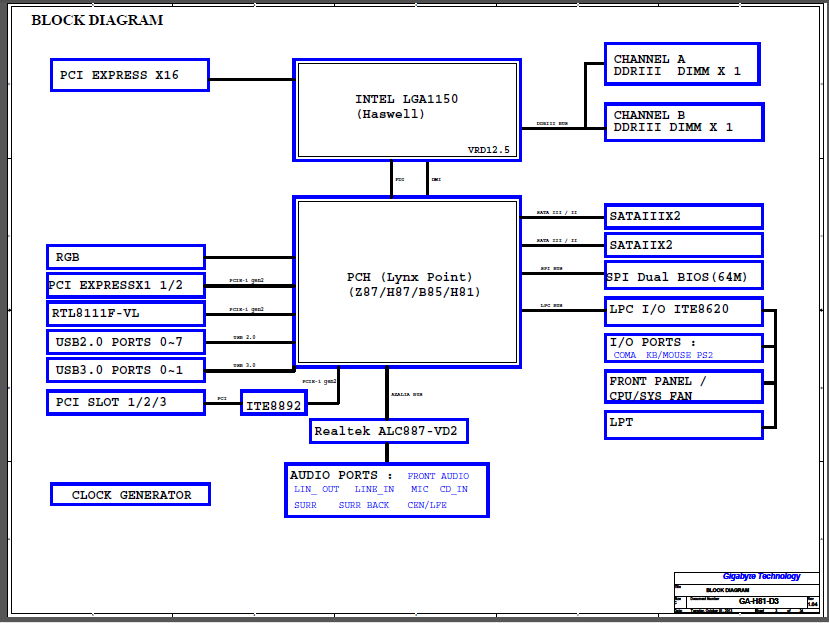Select the 'CHANNEL B DDRIII DIMM X 1' block
829x623 pixels.
684,122
